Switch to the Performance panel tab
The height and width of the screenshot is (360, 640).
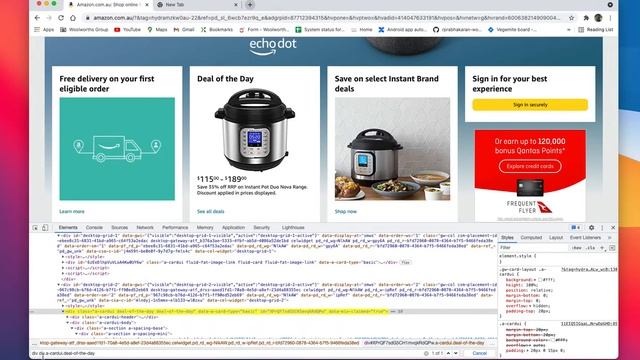click(175, 228)
